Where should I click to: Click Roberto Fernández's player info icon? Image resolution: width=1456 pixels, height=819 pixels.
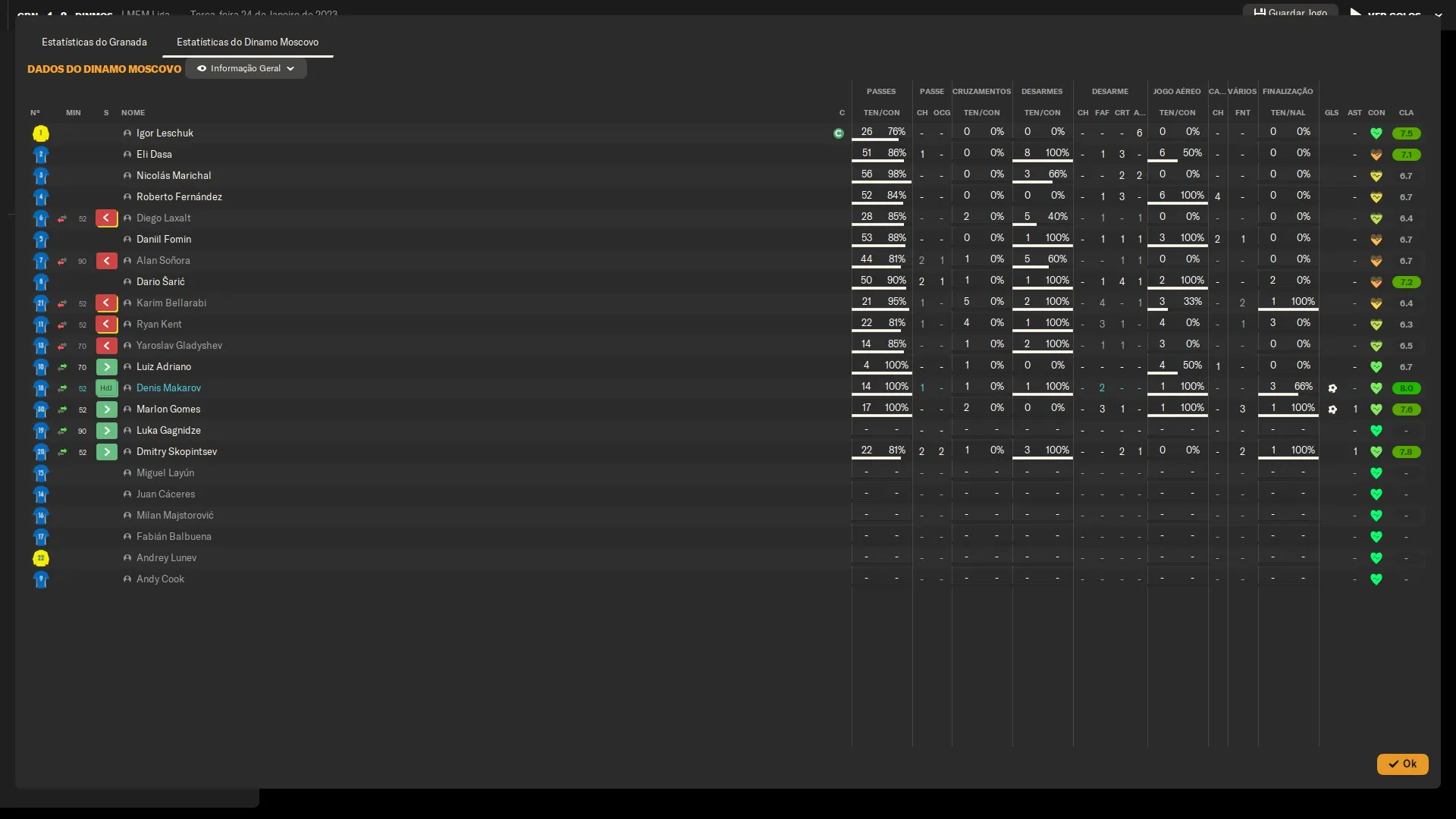point(127,197)
